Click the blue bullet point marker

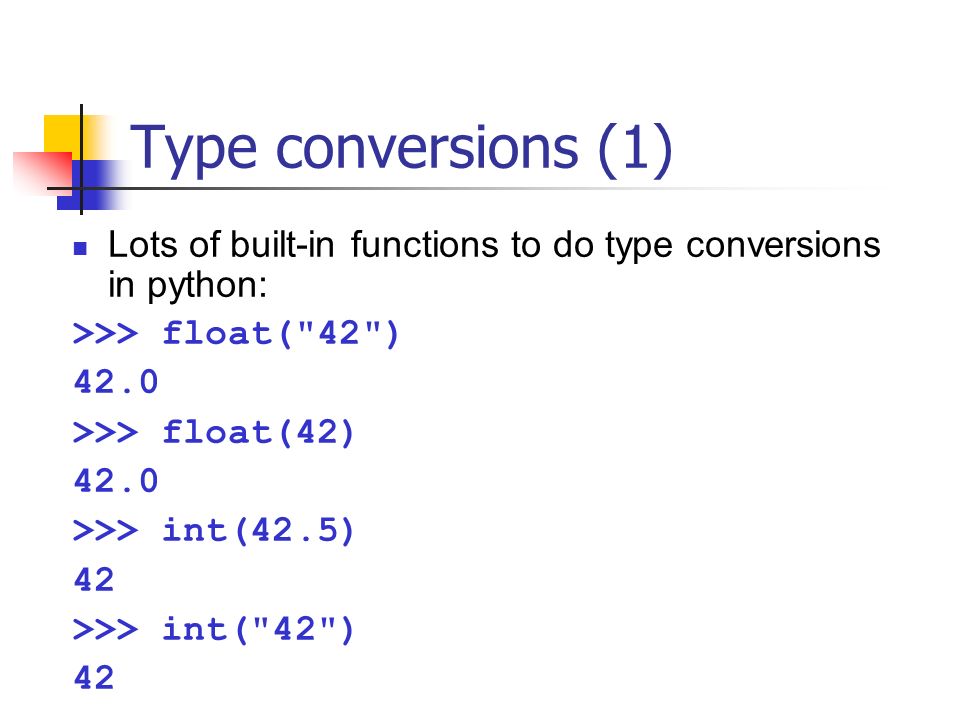click(80, 248)
